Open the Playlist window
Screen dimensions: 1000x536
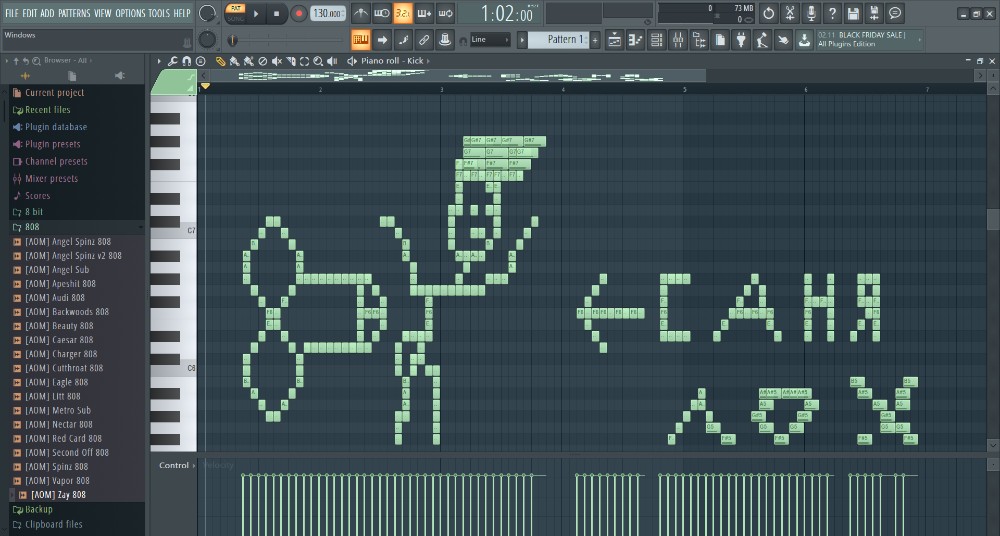click(x=614, y=40)
